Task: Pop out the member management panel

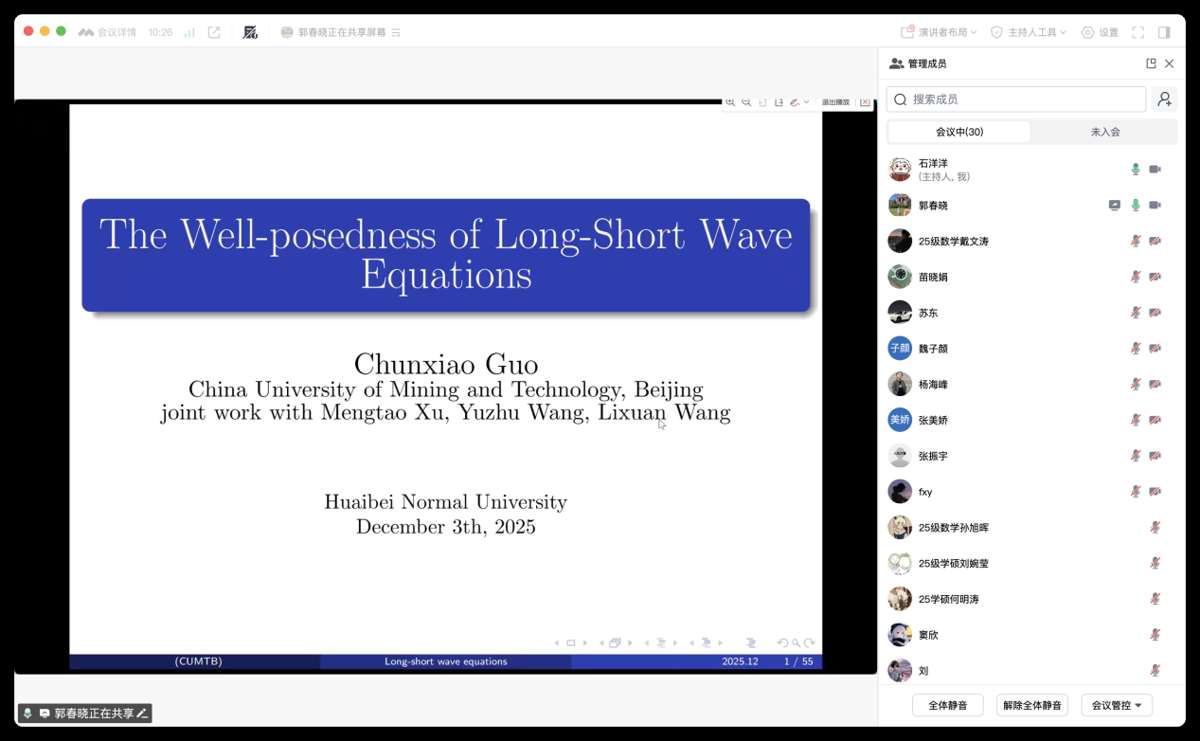Action: 1151,64
